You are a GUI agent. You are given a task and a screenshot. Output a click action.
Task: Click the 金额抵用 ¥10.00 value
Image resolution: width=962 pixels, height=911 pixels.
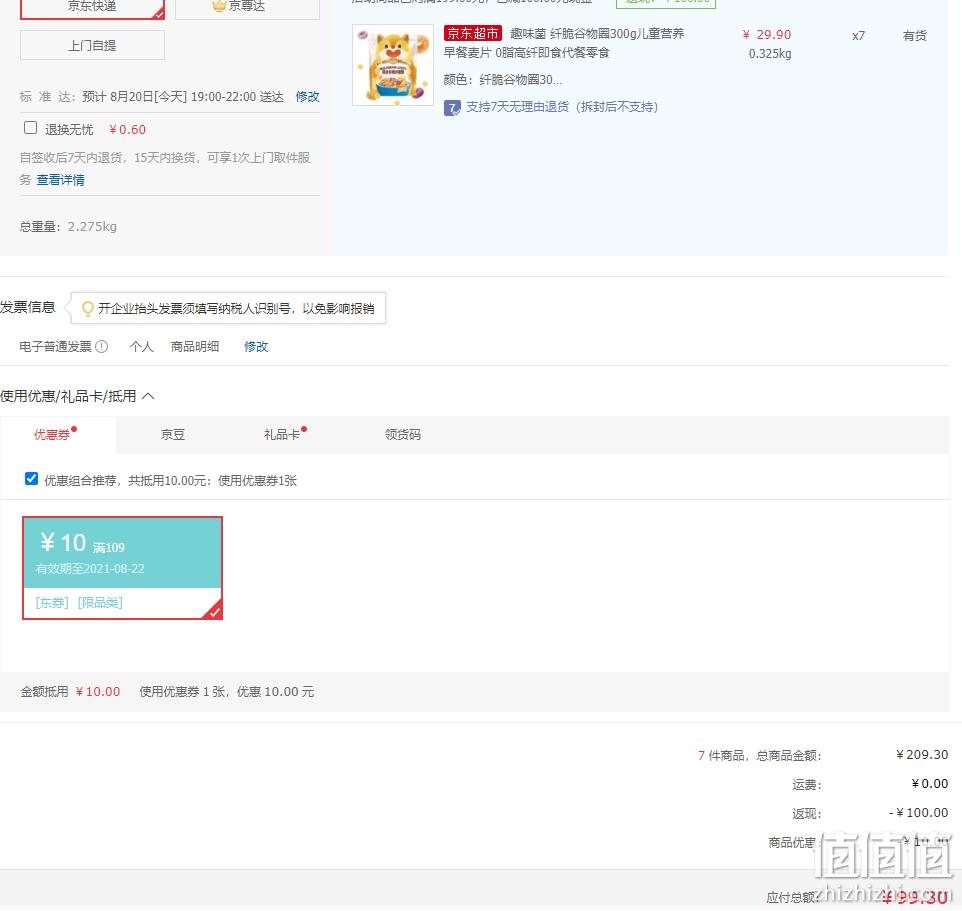pos(98,692)
